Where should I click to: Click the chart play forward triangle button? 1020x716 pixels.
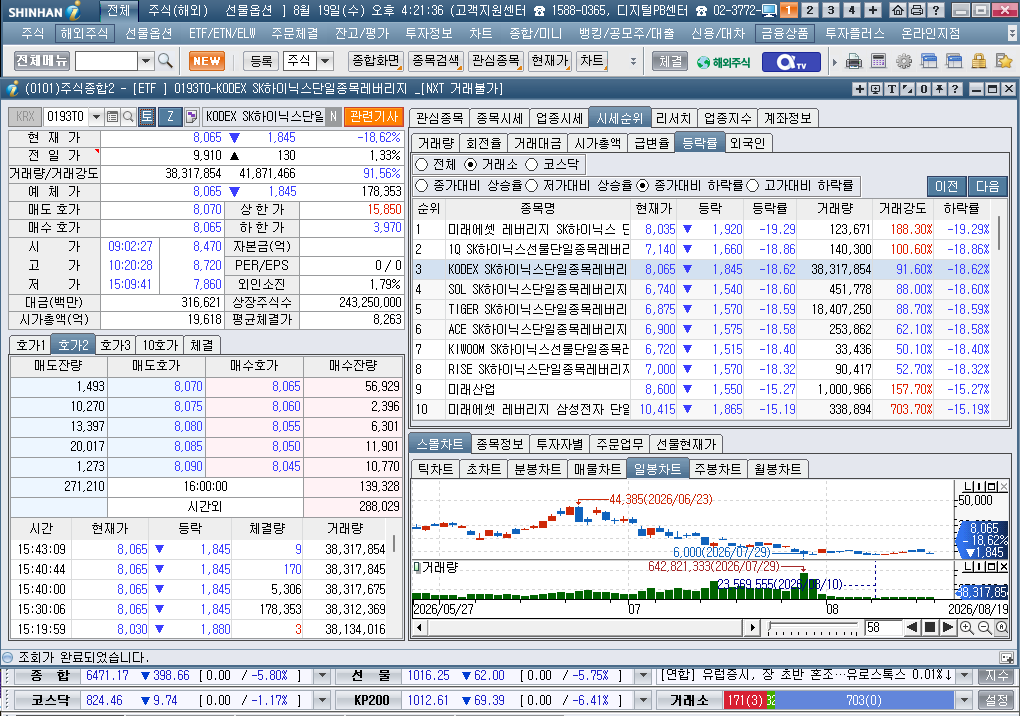pyautogui.click(x=948, y=628)
